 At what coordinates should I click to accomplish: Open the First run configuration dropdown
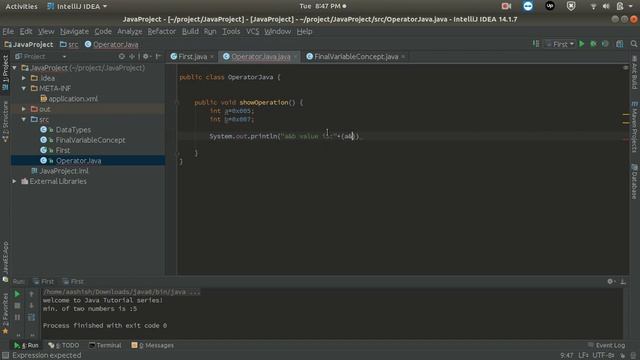point(560,44)
